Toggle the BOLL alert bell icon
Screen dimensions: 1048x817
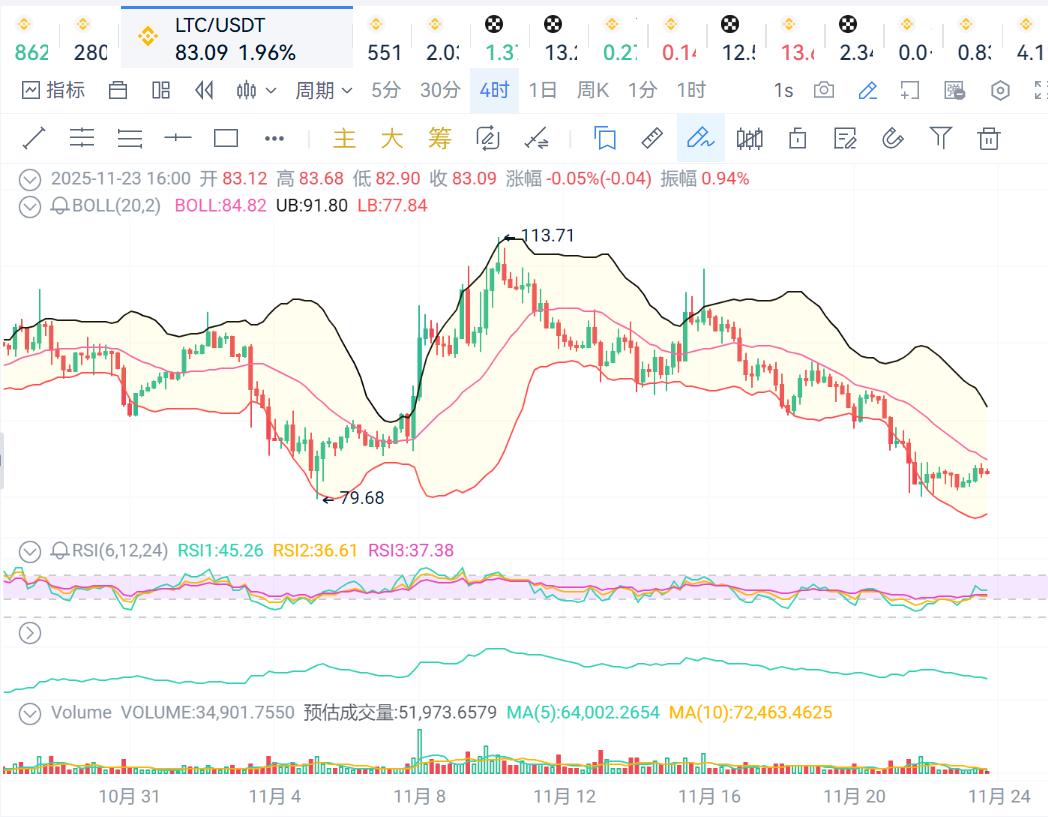[60, 206]
